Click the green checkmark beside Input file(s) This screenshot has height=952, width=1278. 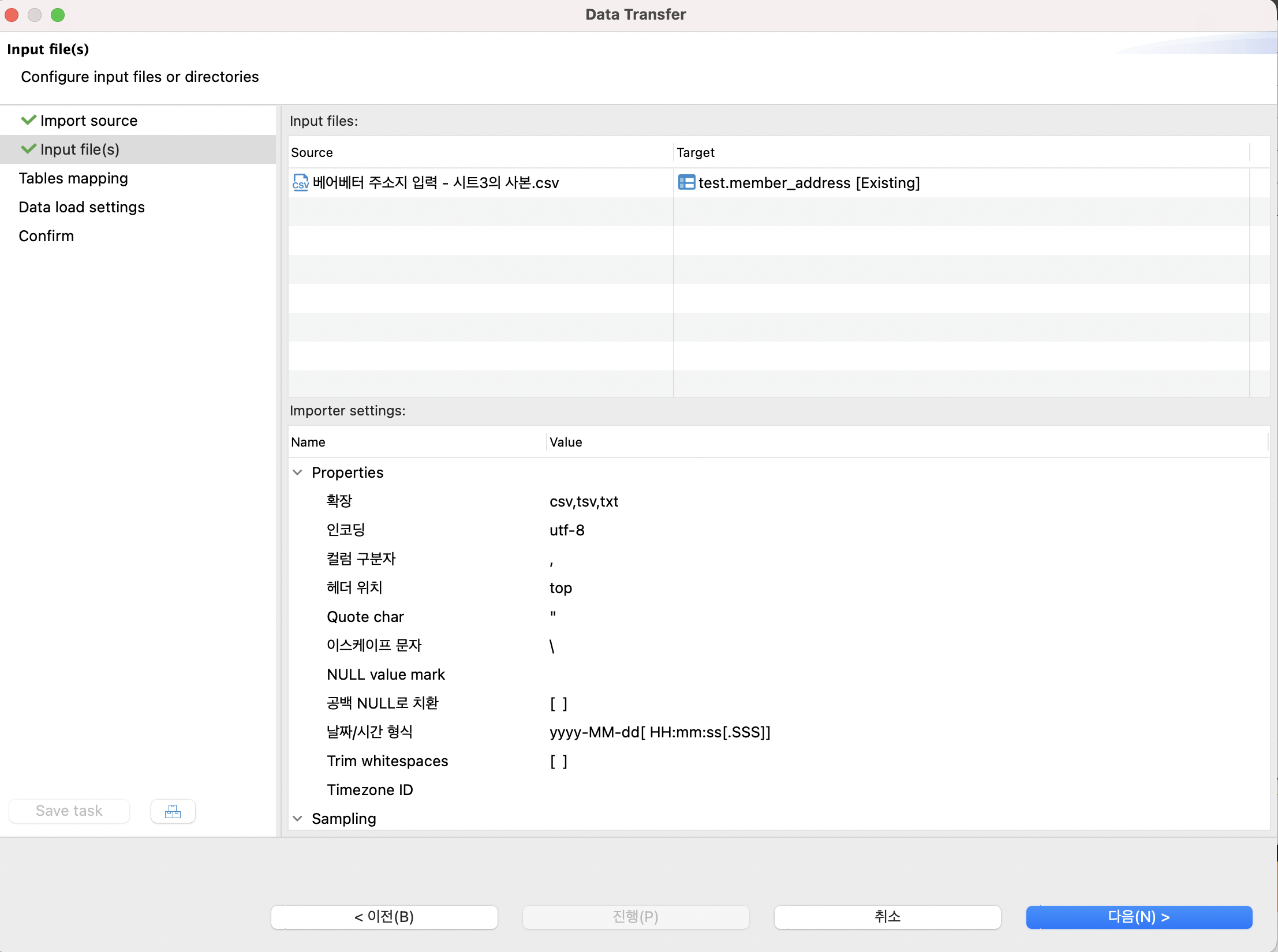pyautogui.click(x=28, y=149)
